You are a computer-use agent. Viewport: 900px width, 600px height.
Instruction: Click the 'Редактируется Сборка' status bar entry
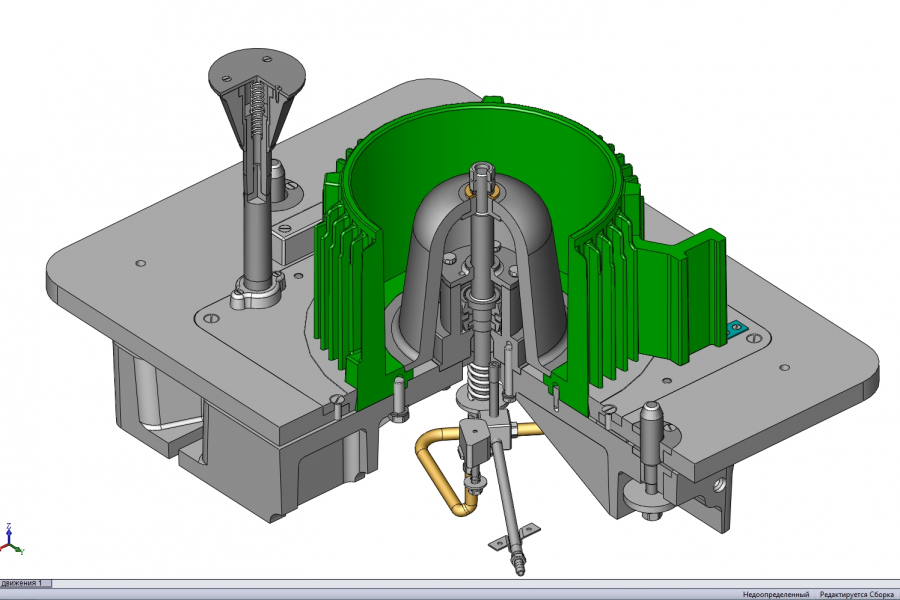856,594
